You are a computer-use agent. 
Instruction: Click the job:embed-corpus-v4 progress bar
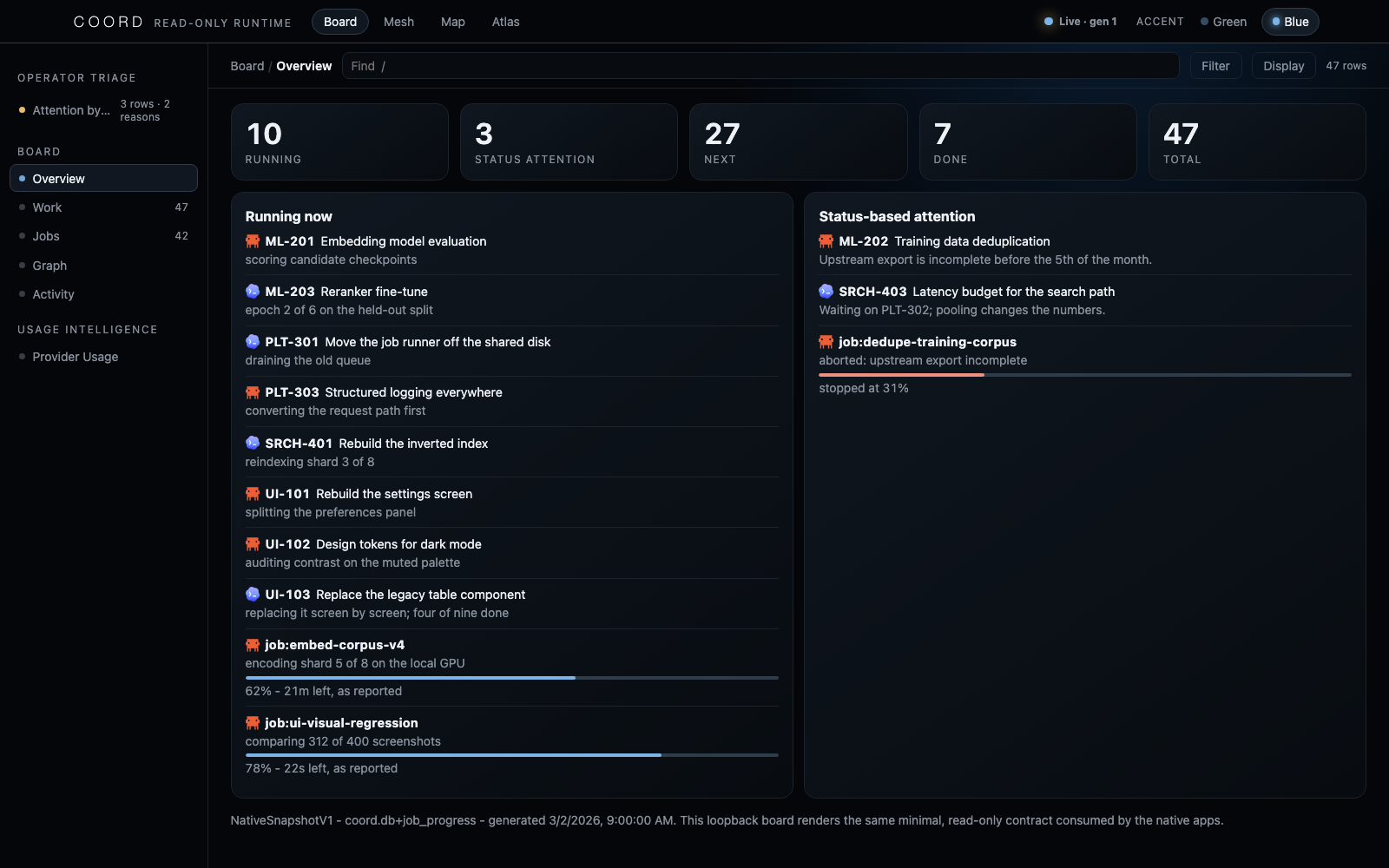512,678
